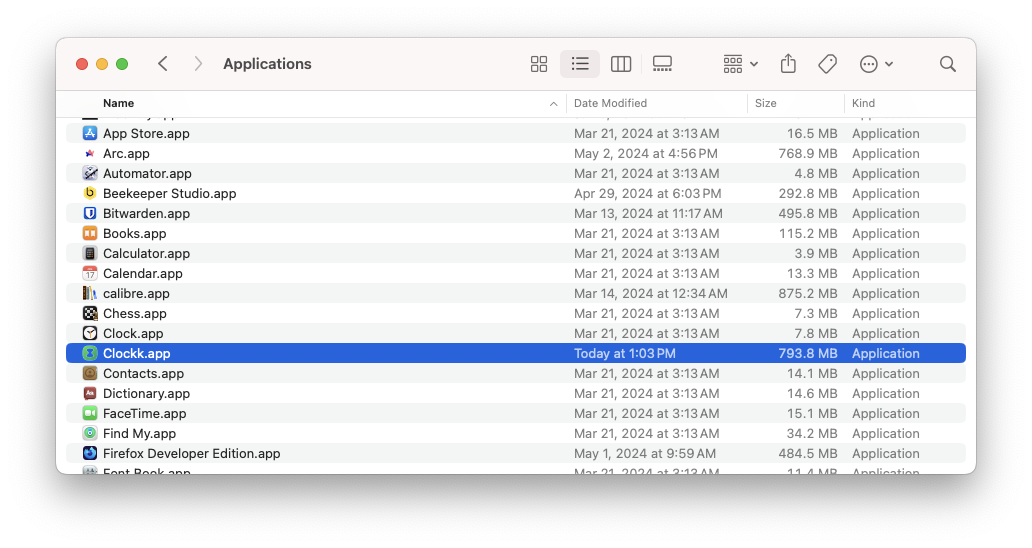Select the Chess.app file name
The height and width of the screenshot is (548, 1032).
click(135, 313)
